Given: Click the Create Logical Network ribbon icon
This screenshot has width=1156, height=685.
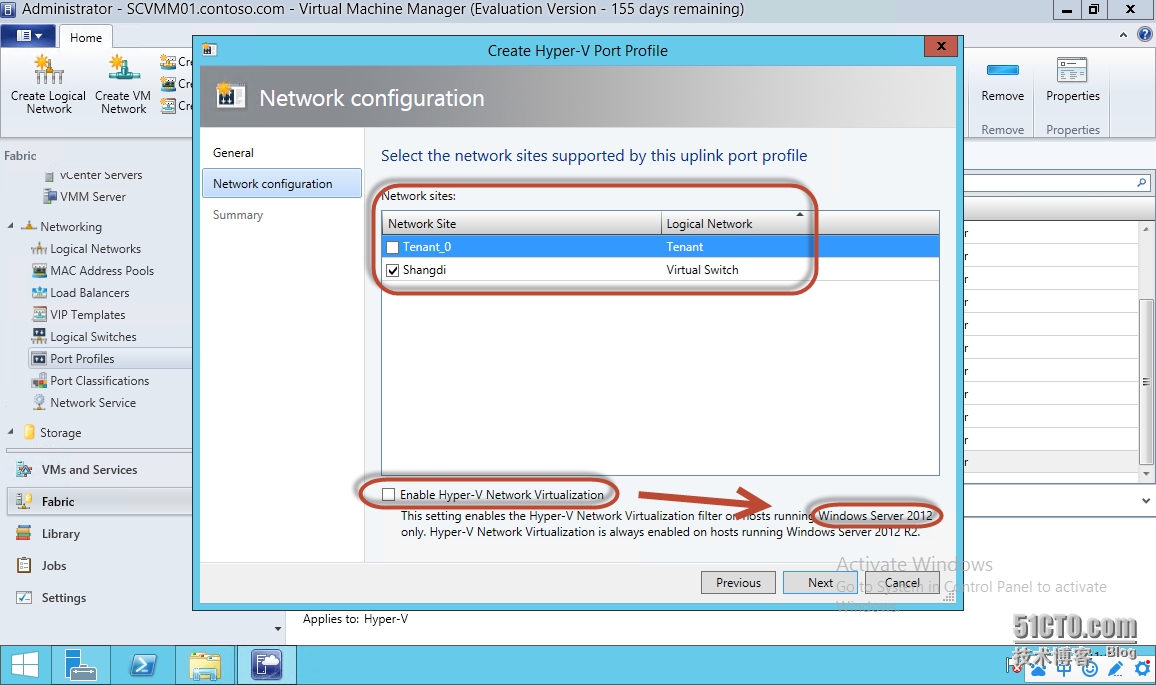Looking at the screenshot, I should coord(49,70).
